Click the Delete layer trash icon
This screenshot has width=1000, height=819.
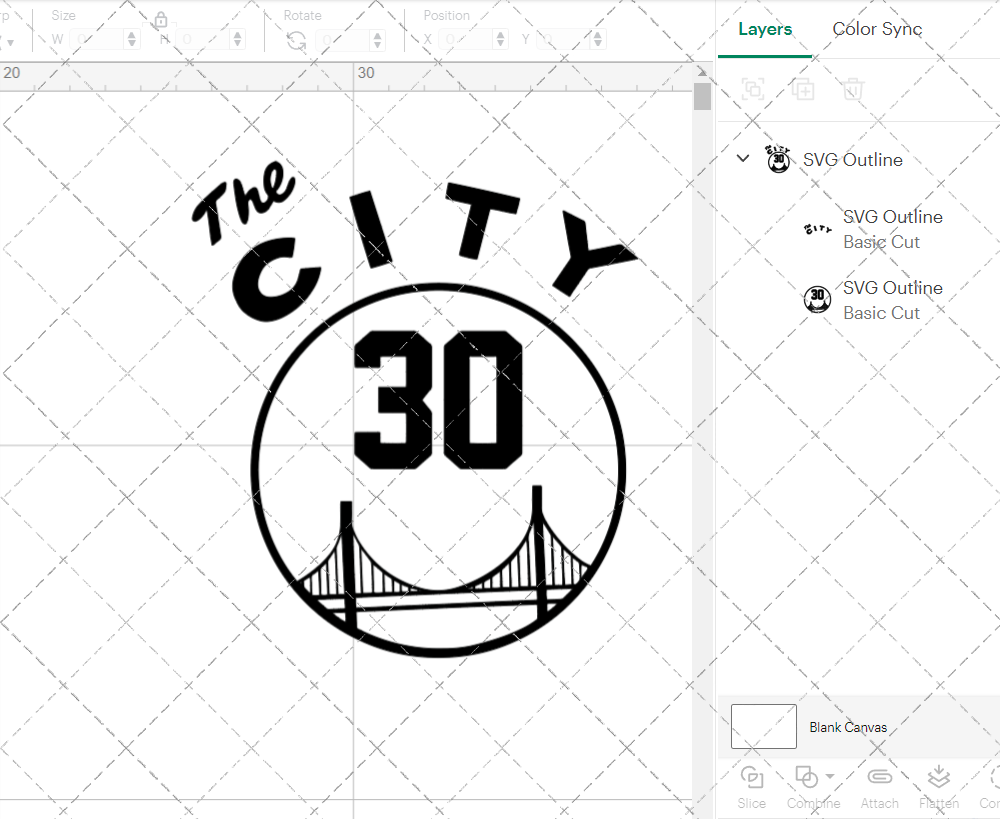tap(851, 89)
